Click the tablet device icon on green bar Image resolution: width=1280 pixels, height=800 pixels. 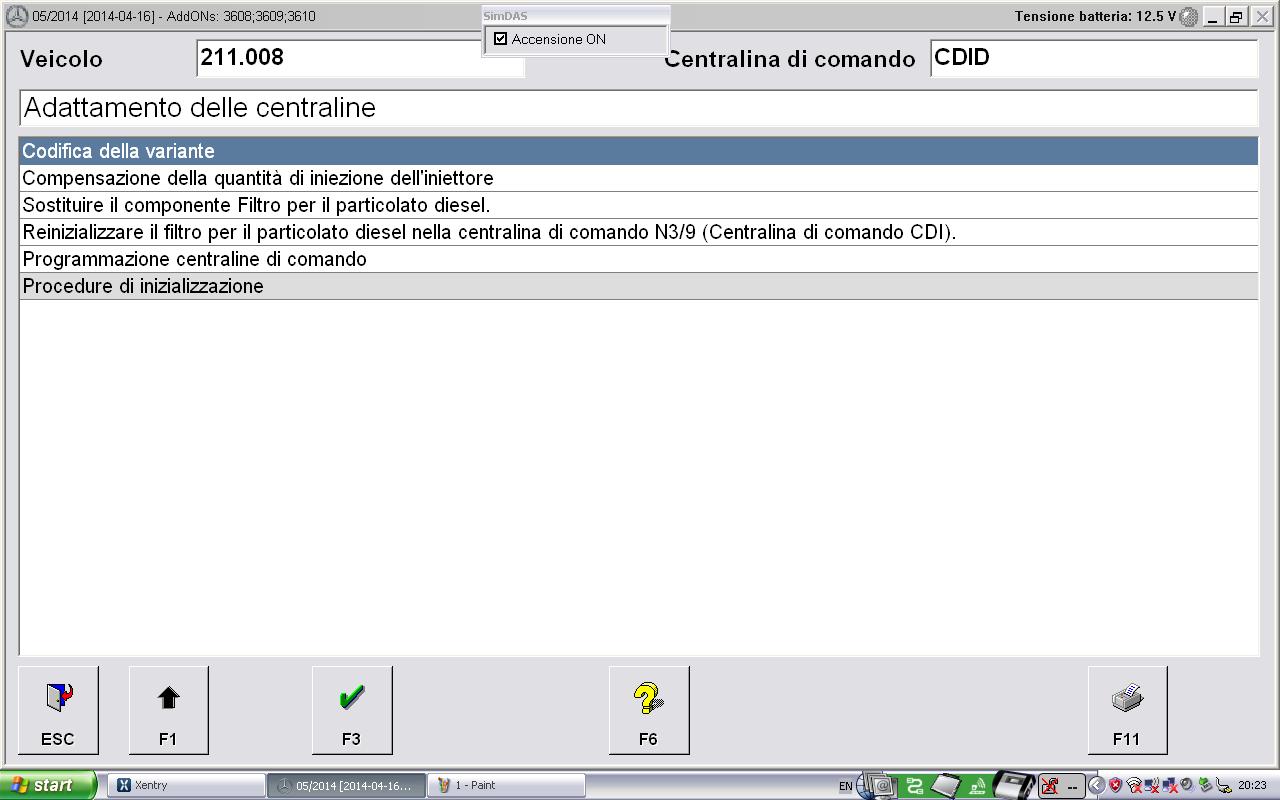click(x=946, y=786)
